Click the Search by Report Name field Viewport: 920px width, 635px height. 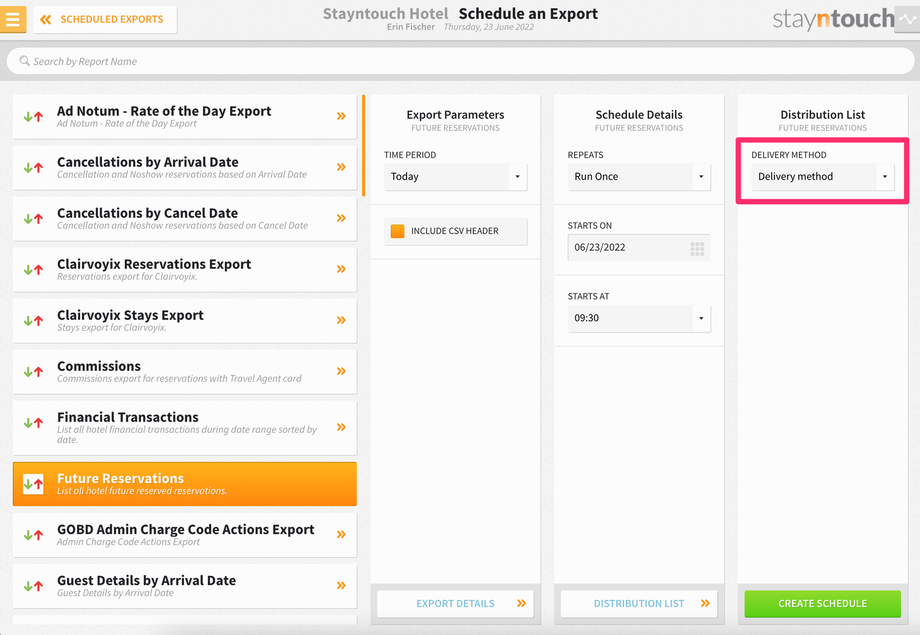(x=461, y=61)
